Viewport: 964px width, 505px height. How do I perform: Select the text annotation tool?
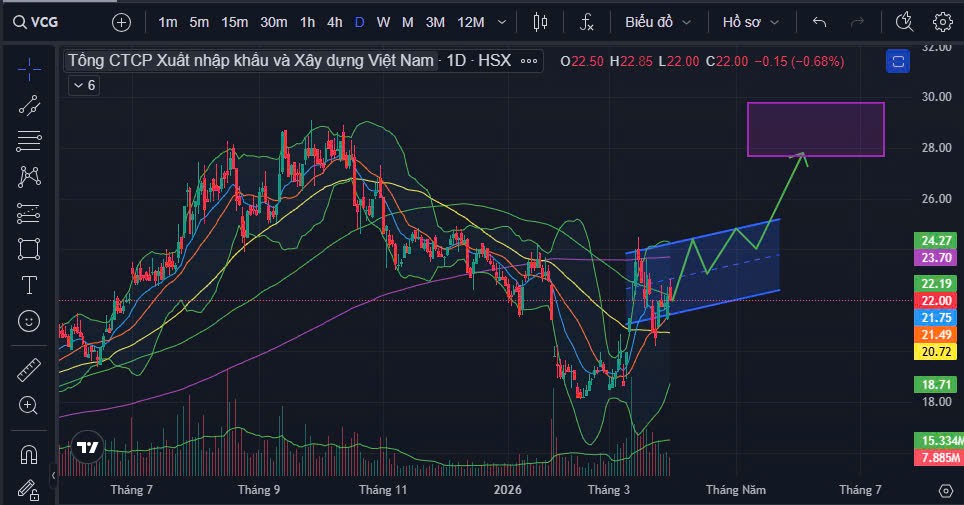click(x=29, y=285)
